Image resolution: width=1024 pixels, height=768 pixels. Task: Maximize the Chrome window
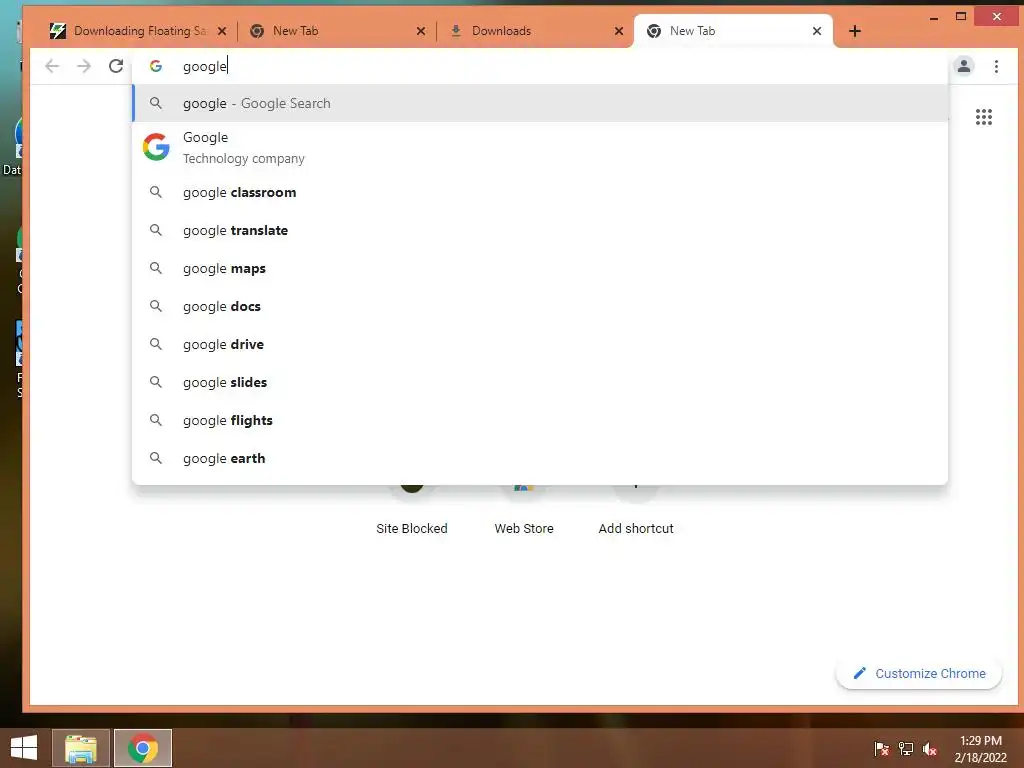point(961,17)
